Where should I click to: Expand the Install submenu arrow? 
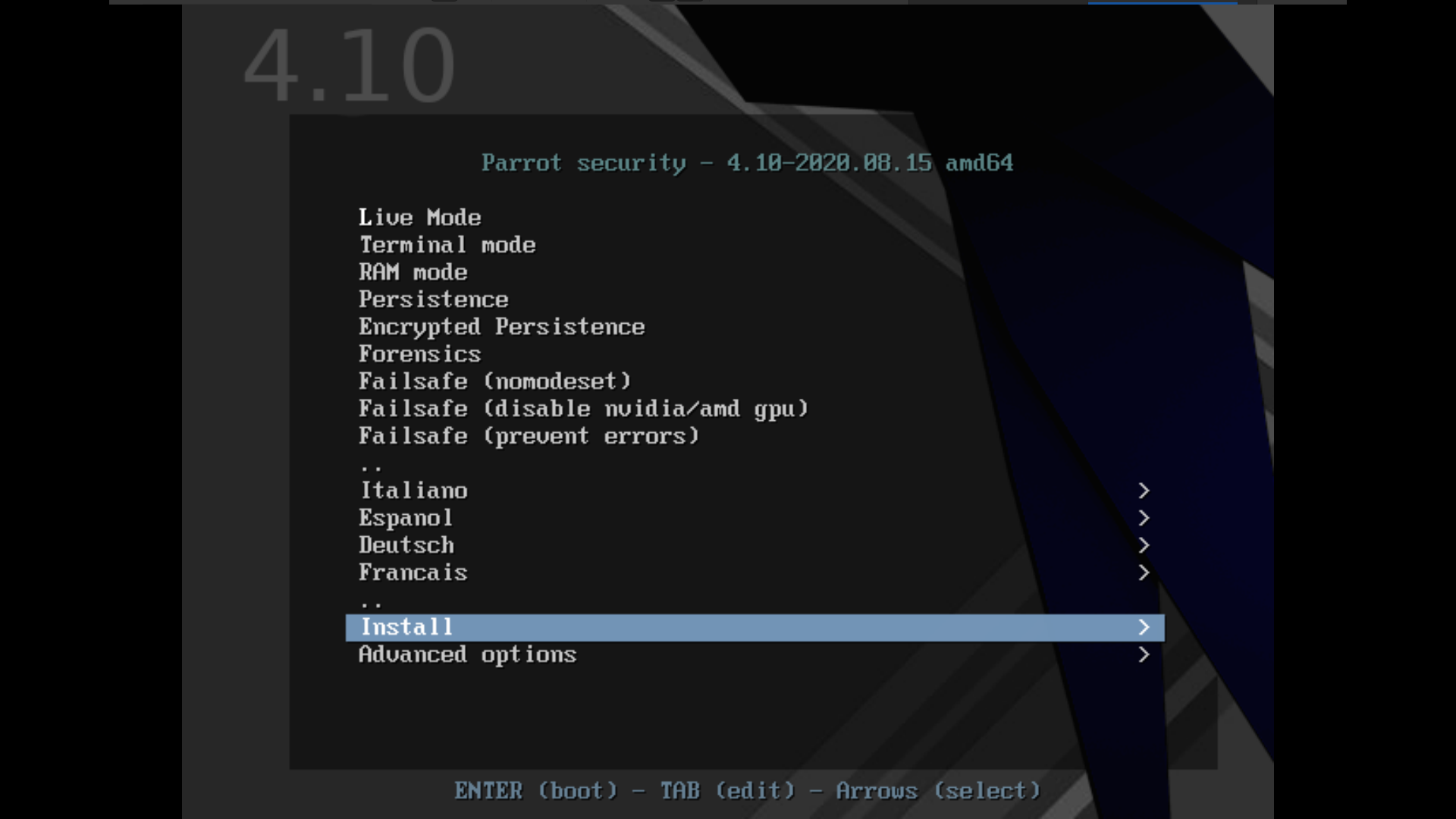(x=1144, y=627)
